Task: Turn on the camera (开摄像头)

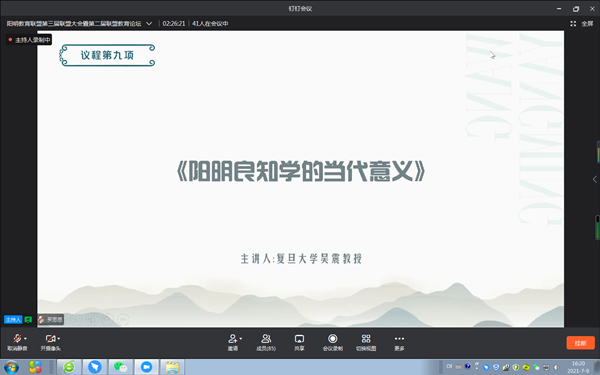Action: [x=50, y=342]
